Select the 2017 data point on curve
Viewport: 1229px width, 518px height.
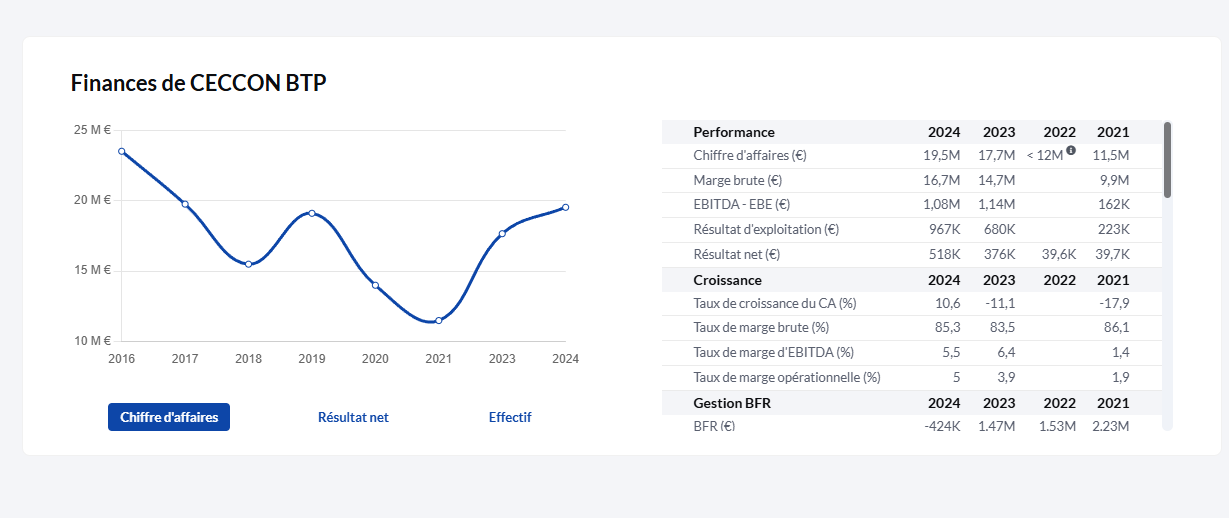coord(185,204)
